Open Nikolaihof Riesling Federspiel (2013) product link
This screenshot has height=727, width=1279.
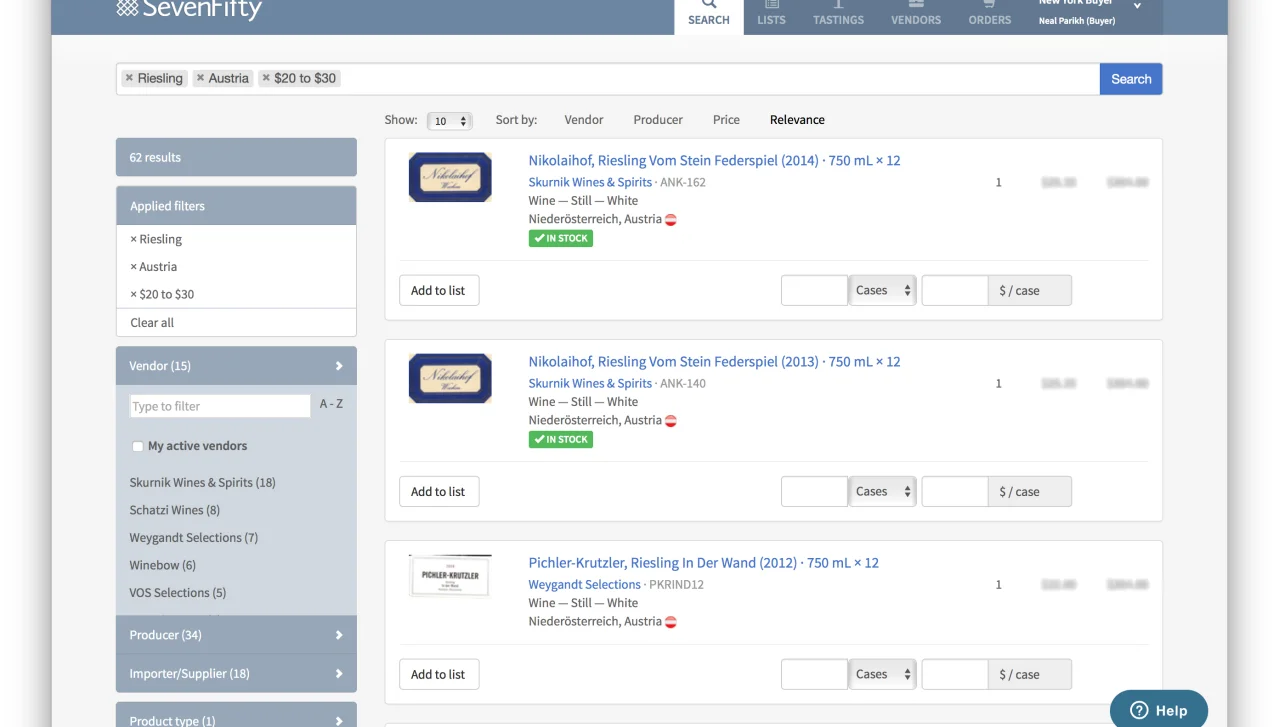(714, 362)
